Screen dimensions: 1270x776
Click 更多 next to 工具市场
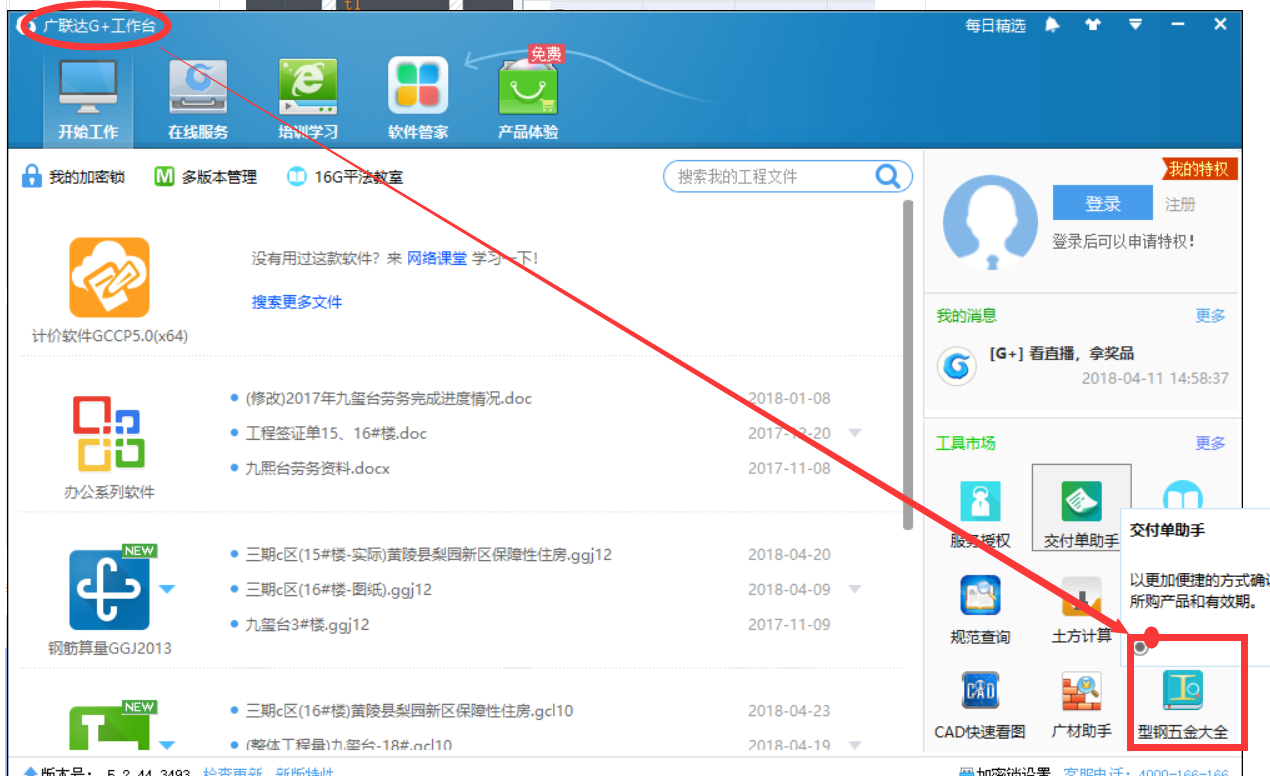click(1210, 443)
